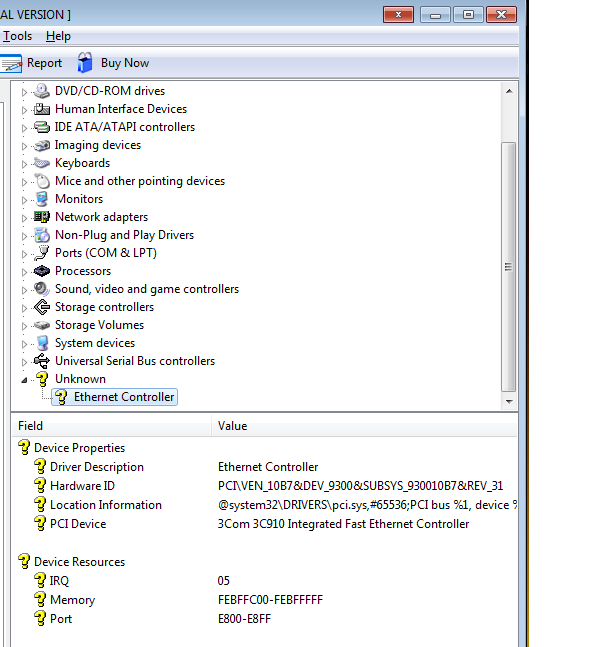This screenshot has height=647, width=614.
Task: Click the tree scrollbar up arrow
Action: 509,91
